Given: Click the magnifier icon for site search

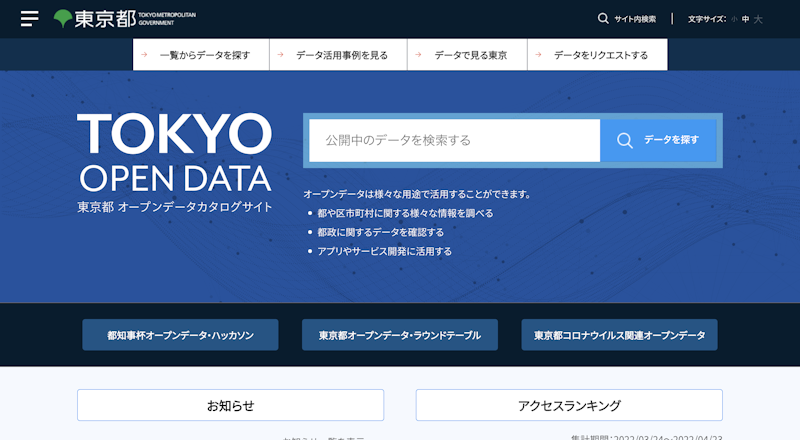Looking at the screenshot, I should pyautogui.click(x=603, y=18).
